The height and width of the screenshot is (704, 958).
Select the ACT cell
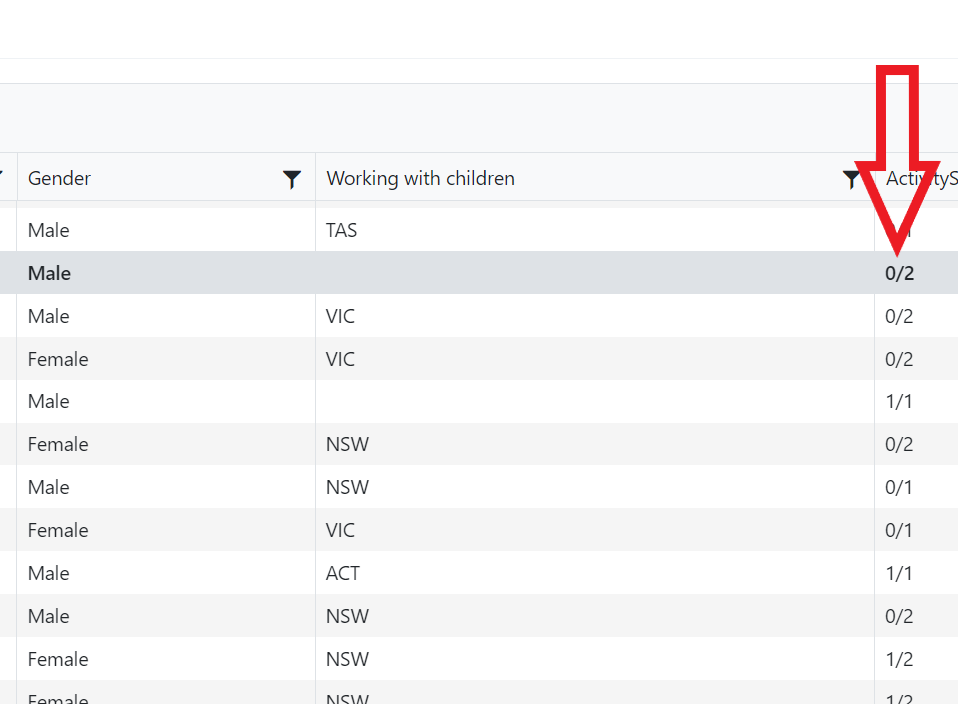pyautogui.click(x=343, y=573)
